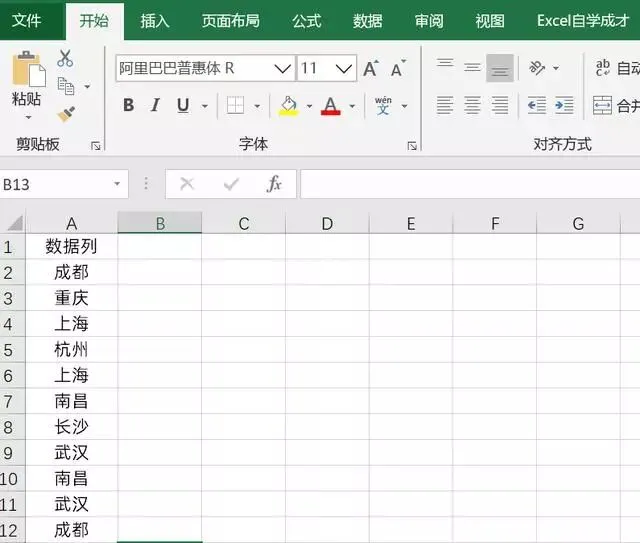Apply red font color A
640x543 pixels.
331,106
